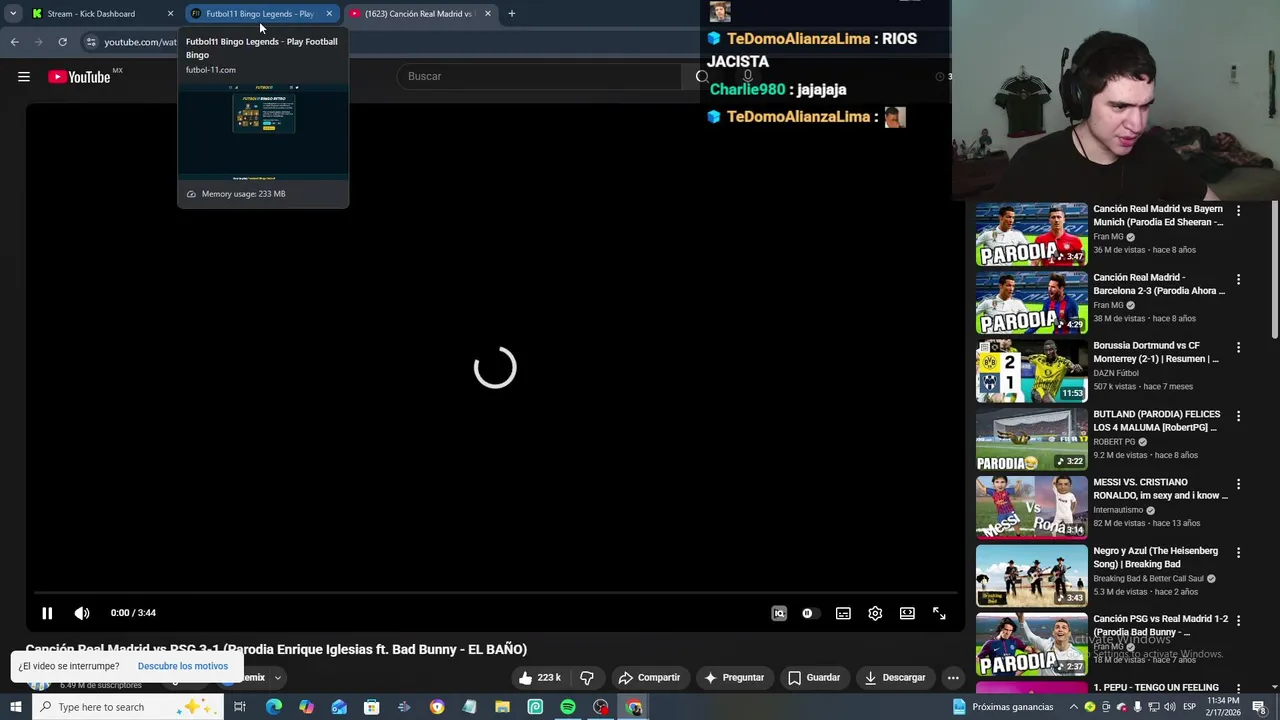This screenshot has height=720, width=1280.
Task: Open DAZN Fútbol channel name
Action: point(1116,373)
